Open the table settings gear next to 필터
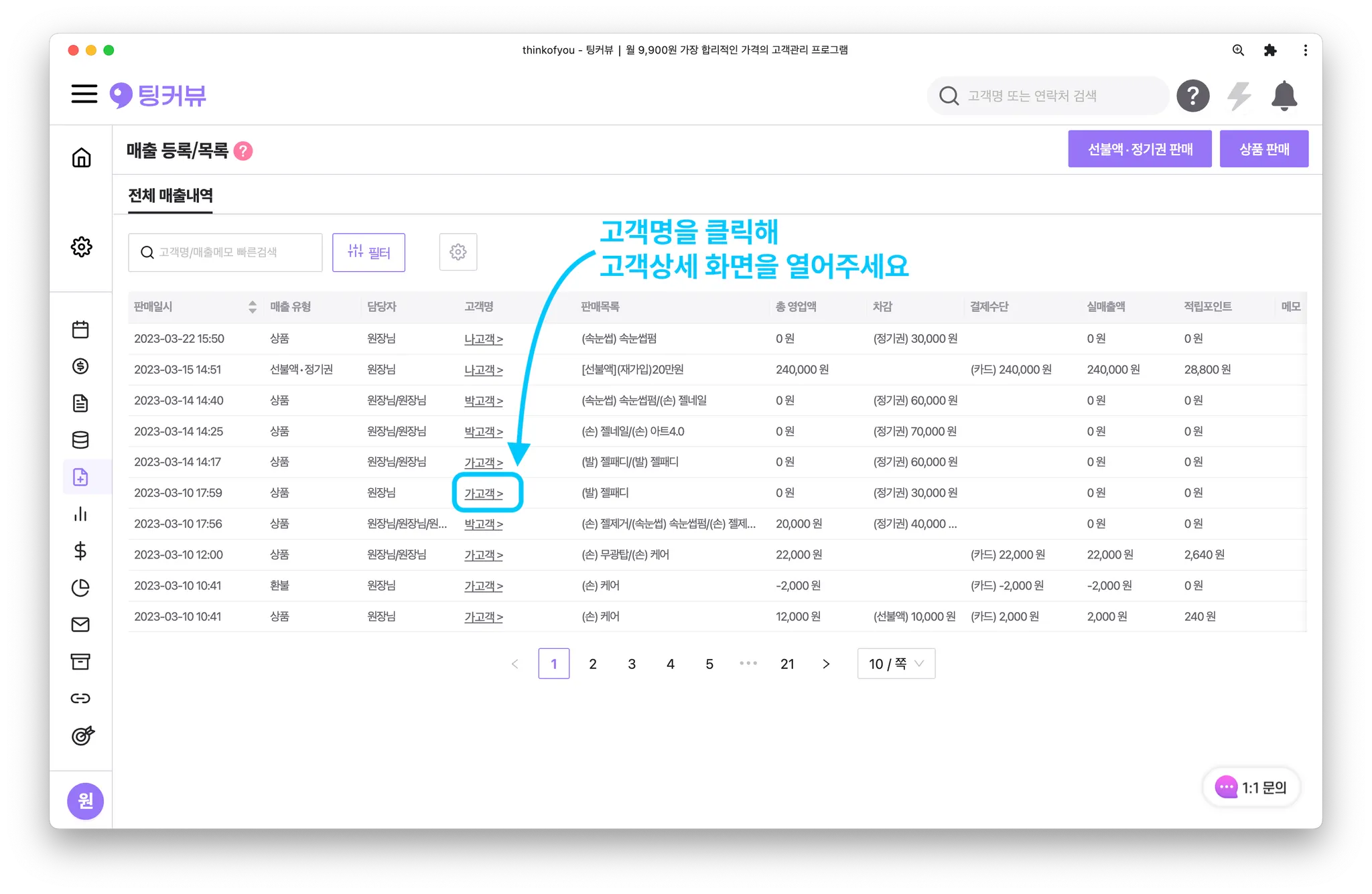Screen dimensions: 1372x894 458,252
